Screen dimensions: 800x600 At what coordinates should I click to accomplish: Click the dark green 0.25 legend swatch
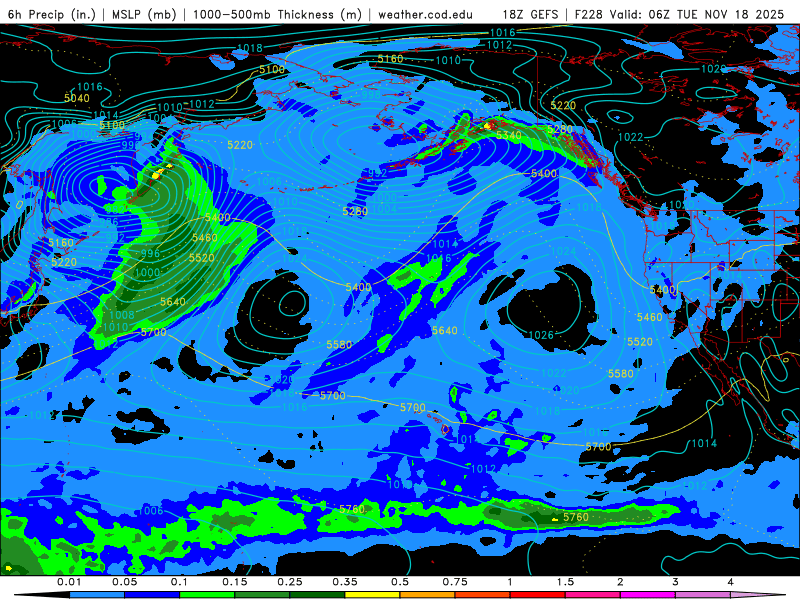317,595
